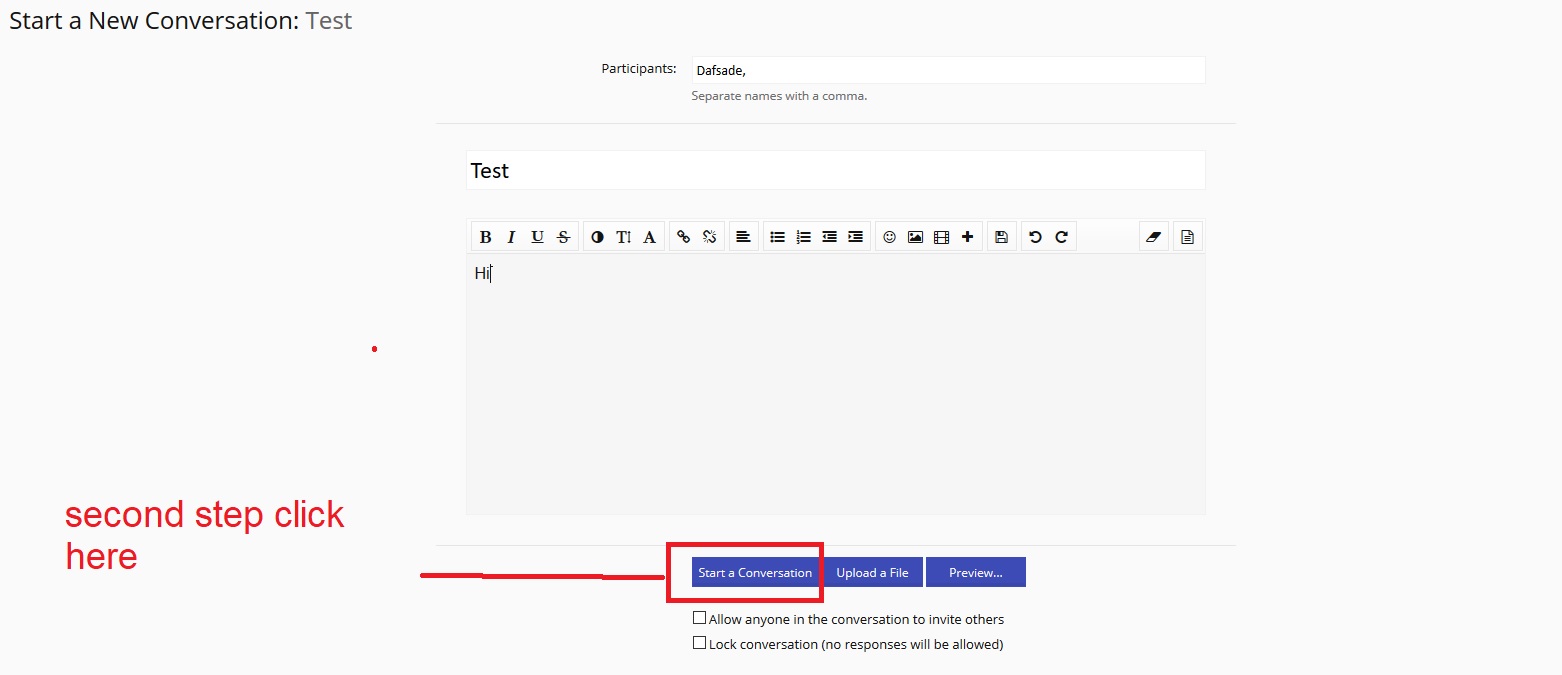Remove link with the unlink icon

(x=709, y=237)
